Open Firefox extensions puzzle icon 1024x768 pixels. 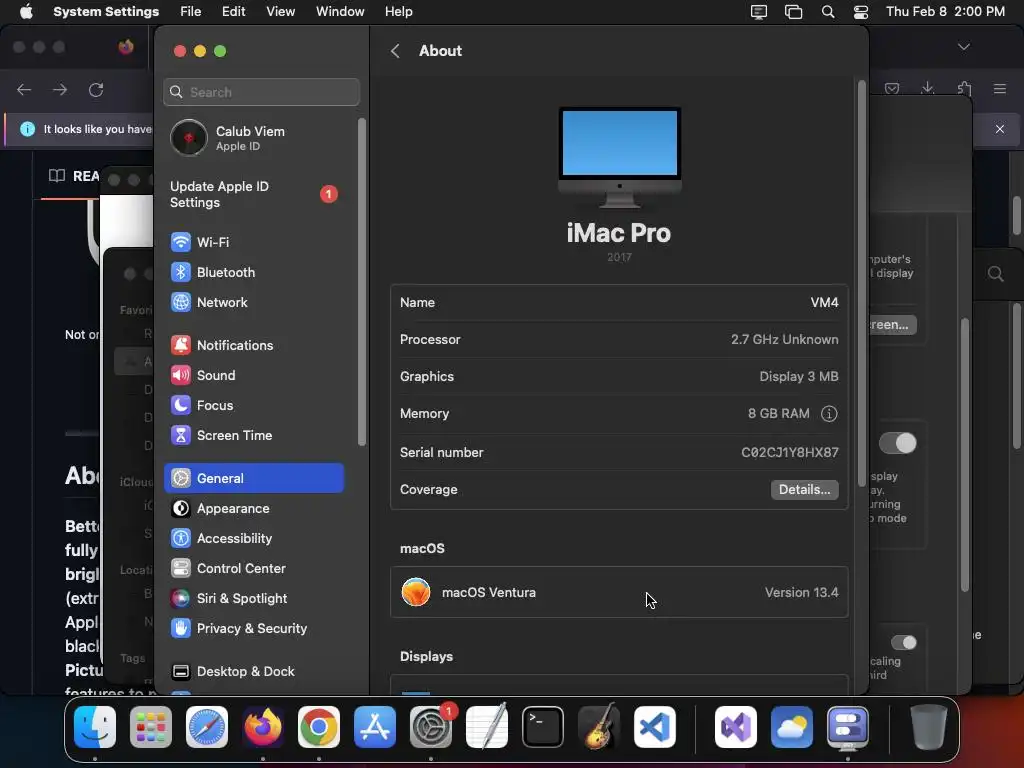pos(965,88)
